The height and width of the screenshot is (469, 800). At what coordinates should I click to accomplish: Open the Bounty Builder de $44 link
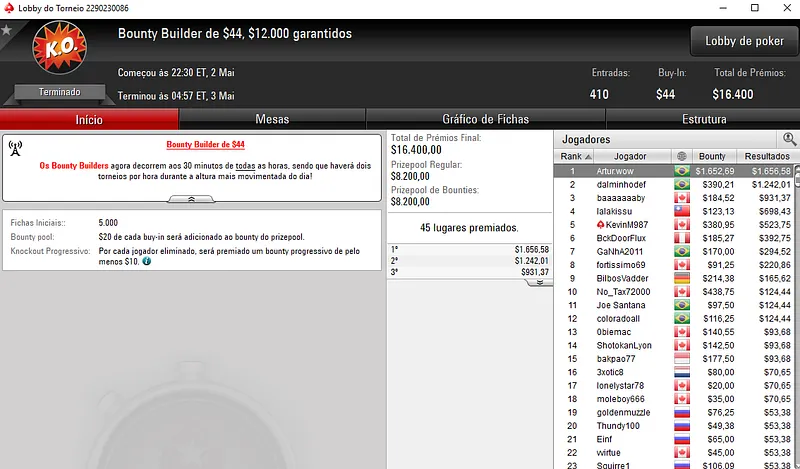tap(206, 144)
